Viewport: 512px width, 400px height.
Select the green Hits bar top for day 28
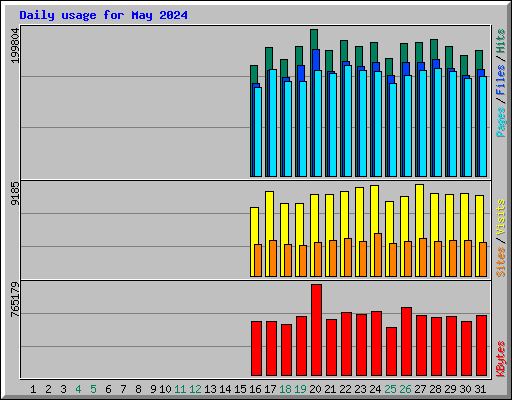tap(434, 49)
